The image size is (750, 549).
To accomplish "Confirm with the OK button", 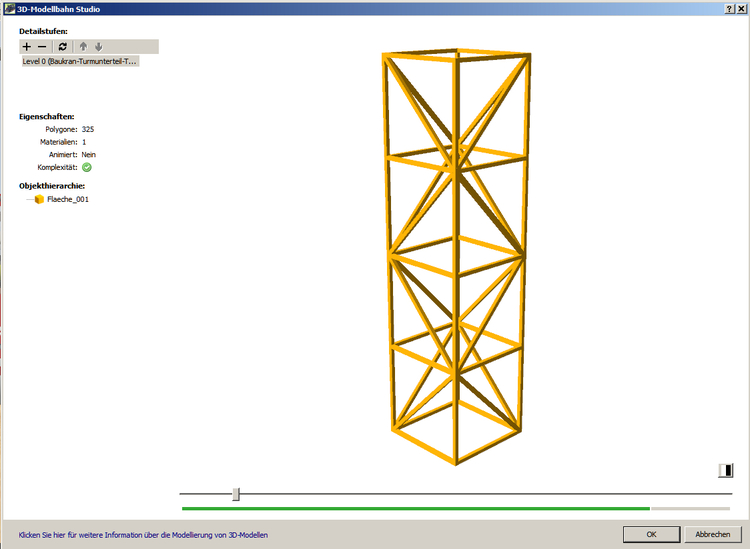I will point(651,534).
